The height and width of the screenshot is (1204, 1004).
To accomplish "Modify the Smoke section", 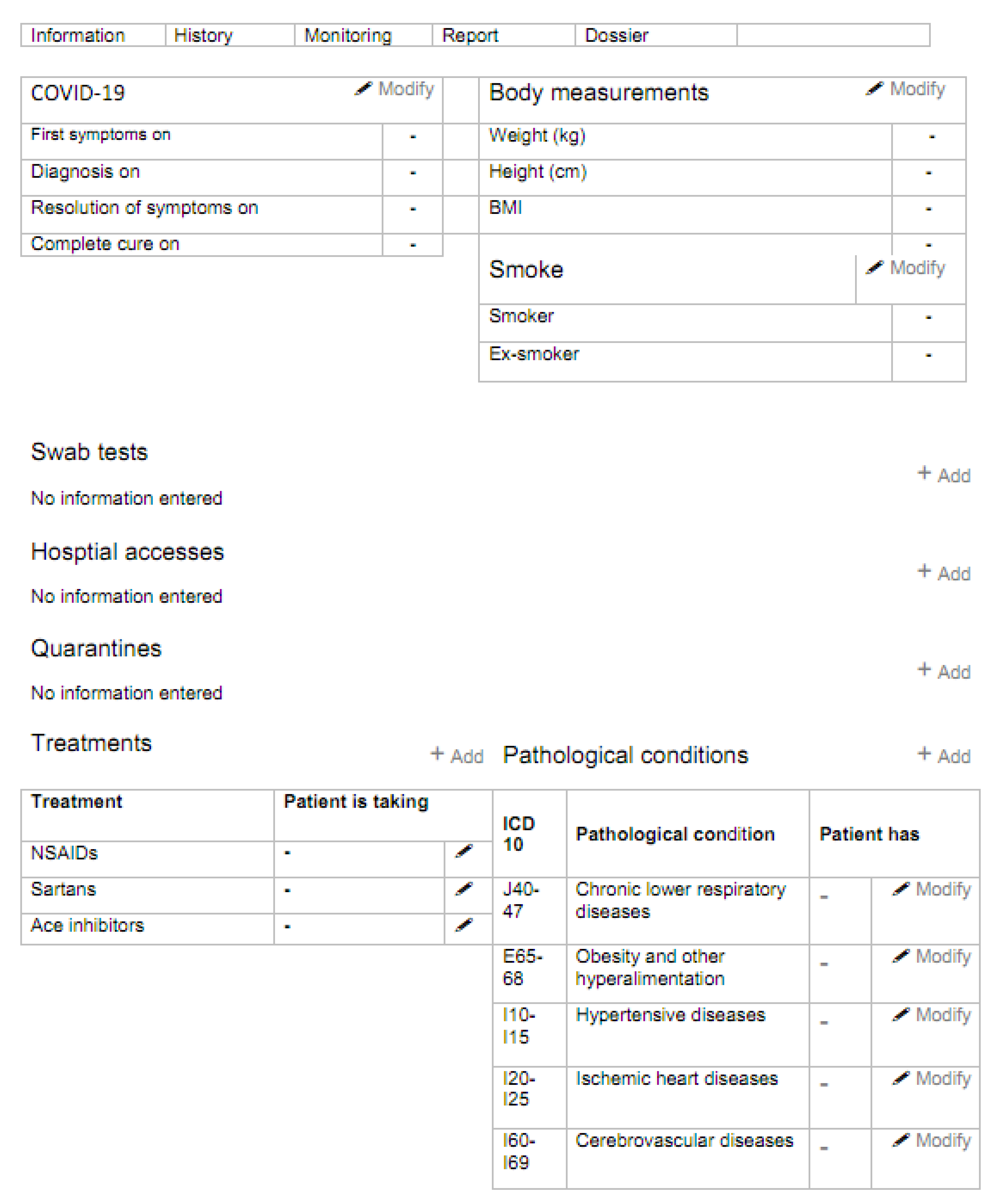I will [x=906, y=268].
